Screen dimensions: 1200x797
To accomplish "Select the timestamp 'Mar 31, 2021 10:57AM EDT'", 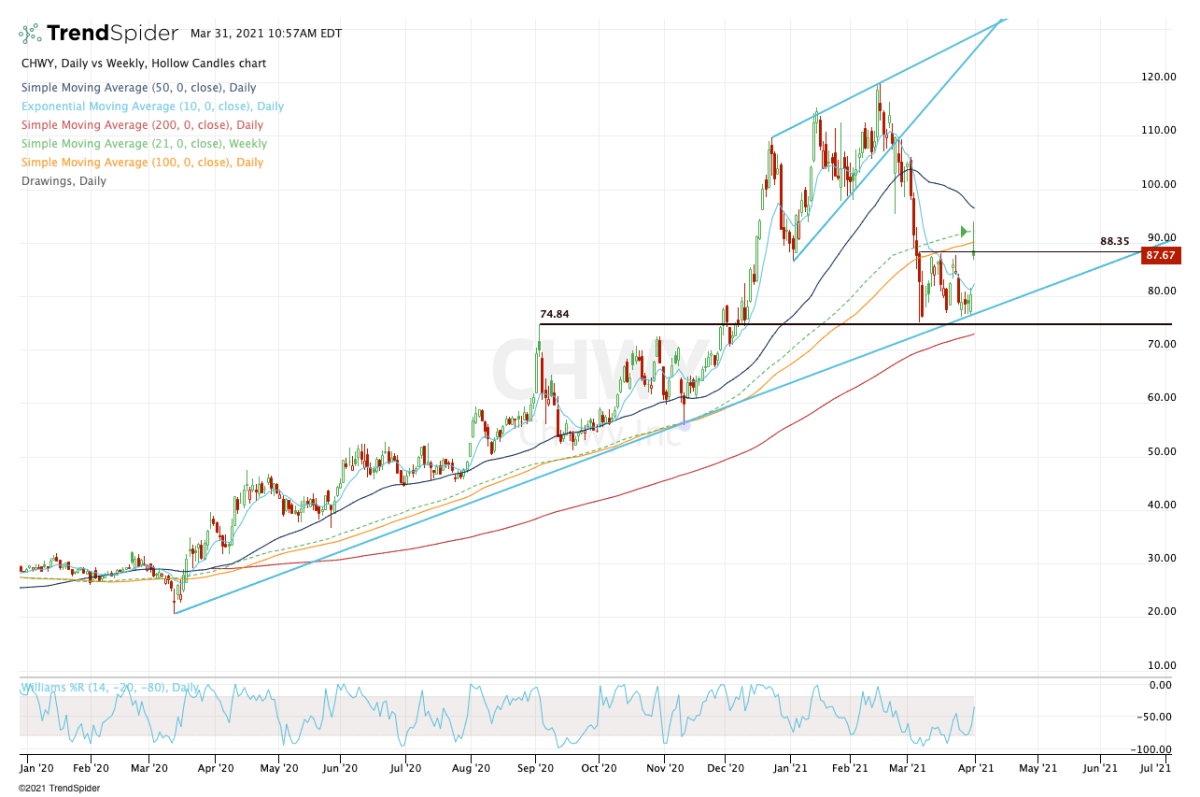I will click(266, 33).
